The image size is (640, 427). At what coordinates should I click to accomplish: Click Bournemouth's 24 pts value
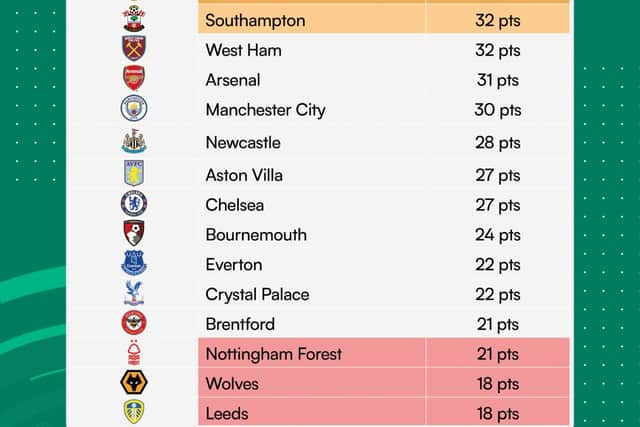tap(498, 235)
